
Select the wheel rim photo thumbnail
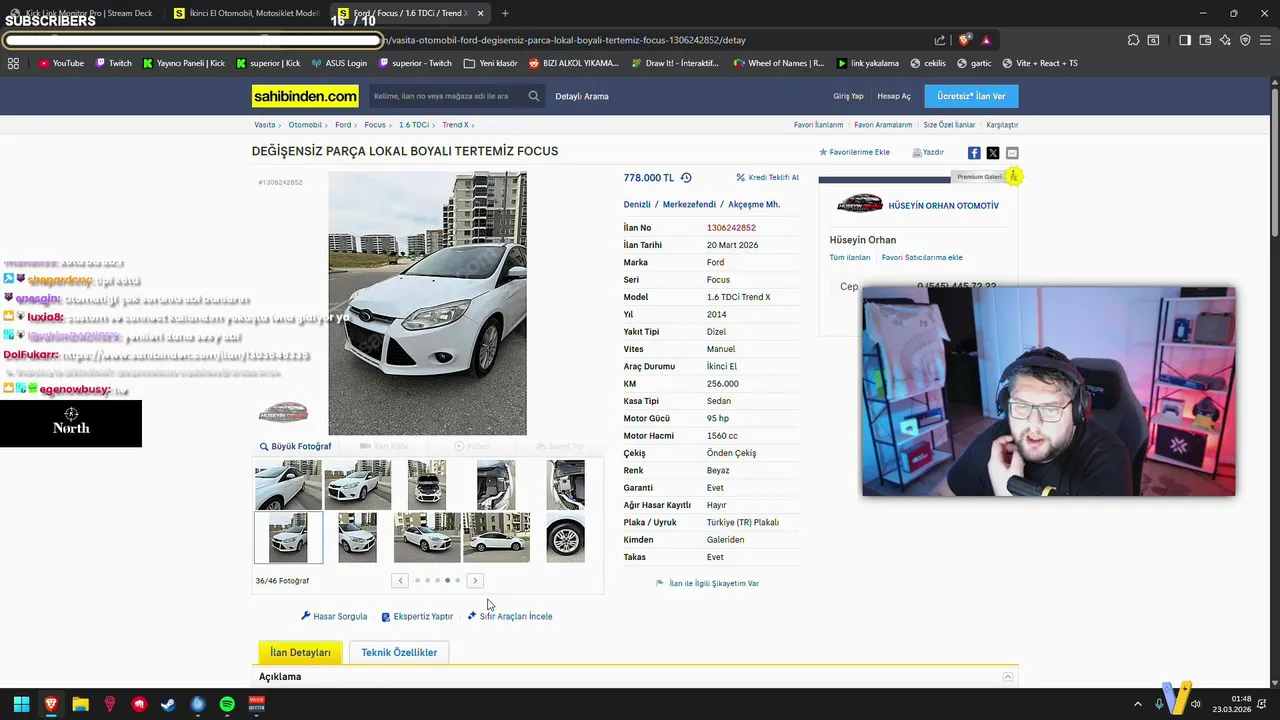(565, 538)
